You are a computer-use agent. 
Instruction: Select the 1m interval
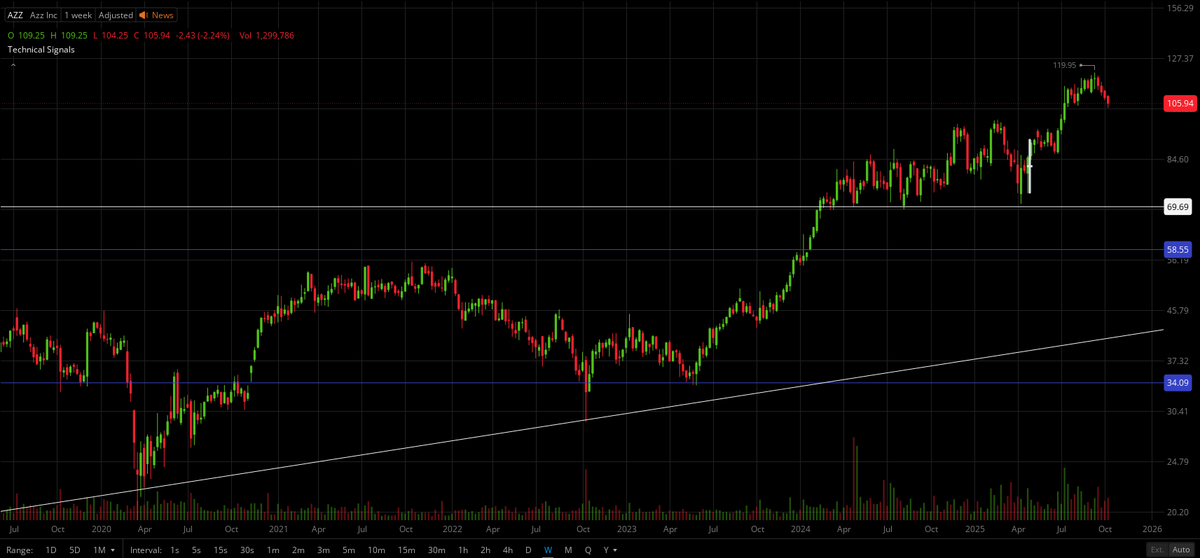click(x=272, y=550)
